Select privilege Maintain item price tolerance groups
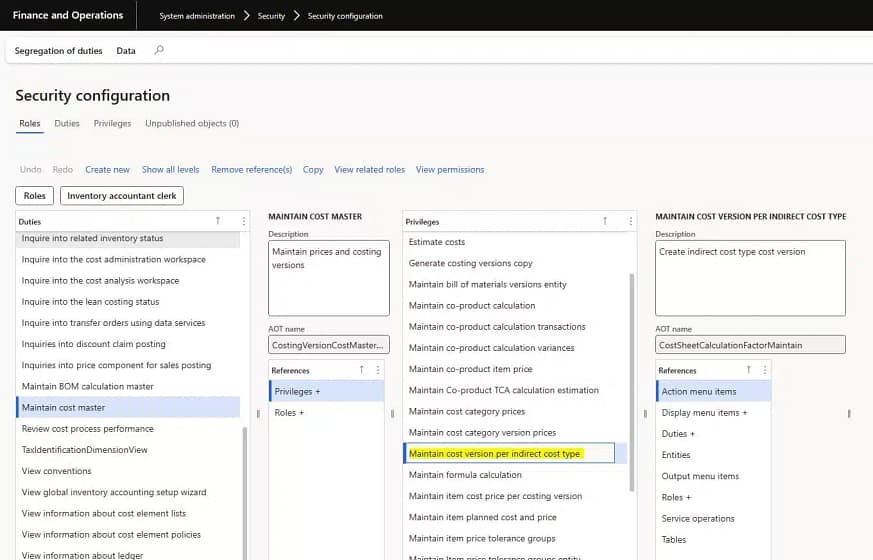873x560 pixels. coord(516,538)
